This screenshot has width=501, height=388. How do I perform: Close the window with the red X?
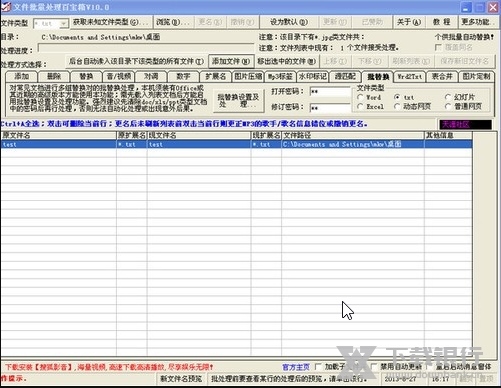pos(493,7)
